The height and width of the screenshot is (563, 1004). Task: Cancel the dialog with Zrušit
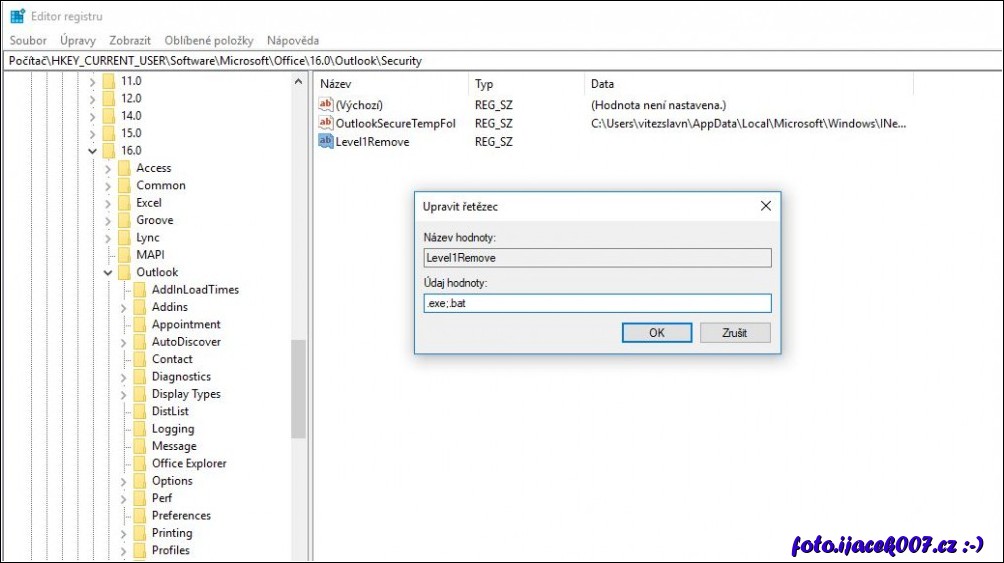734,333
